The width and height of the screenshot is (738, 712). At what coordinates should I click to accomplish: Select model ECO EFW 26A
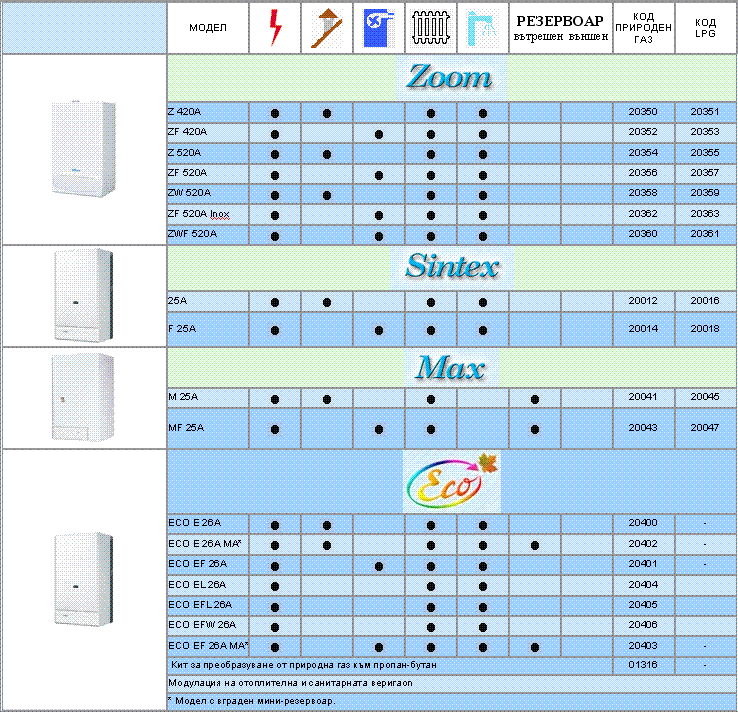click(x=202, y=625)
